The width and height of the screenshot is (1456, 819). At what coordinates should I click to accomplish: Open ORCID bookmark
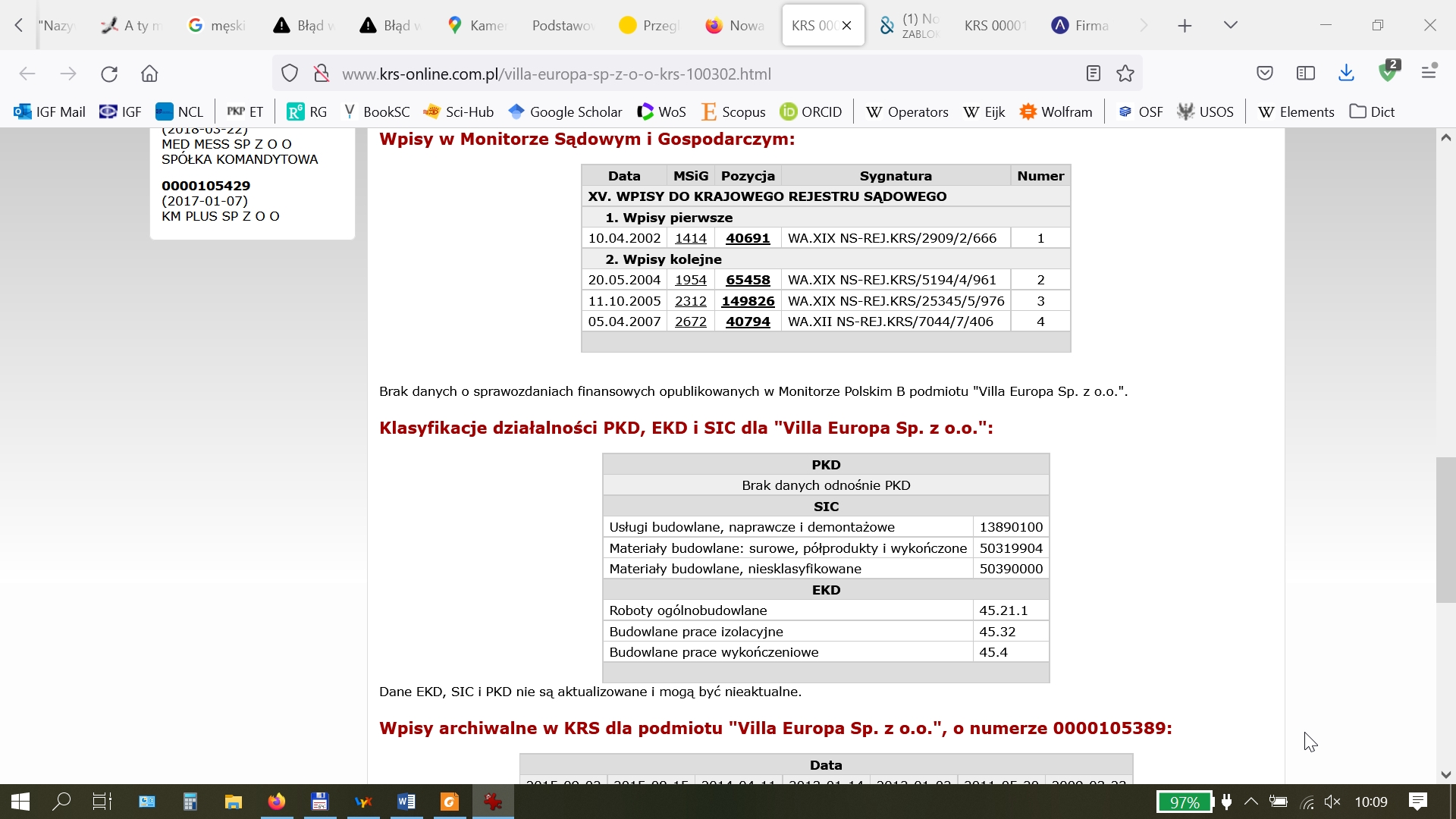(x=811, y=112)
